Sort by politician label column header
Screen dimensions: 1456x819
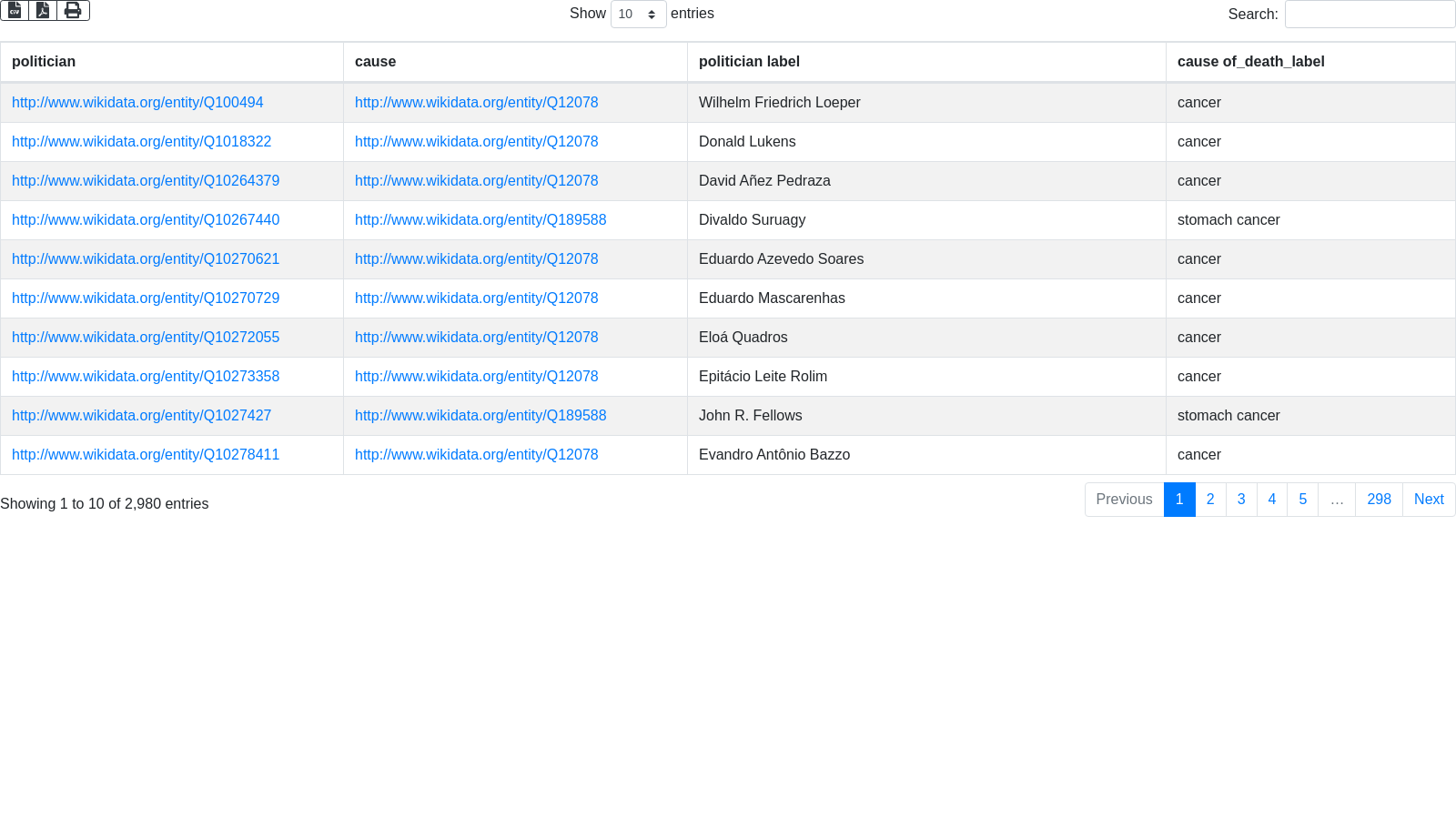point(926,62)
